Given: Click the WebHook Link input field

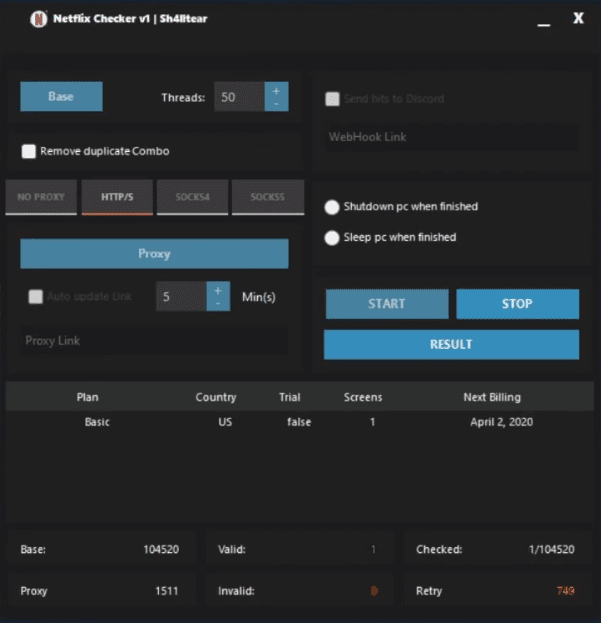Looking at the screenshot, I should 451,137.
